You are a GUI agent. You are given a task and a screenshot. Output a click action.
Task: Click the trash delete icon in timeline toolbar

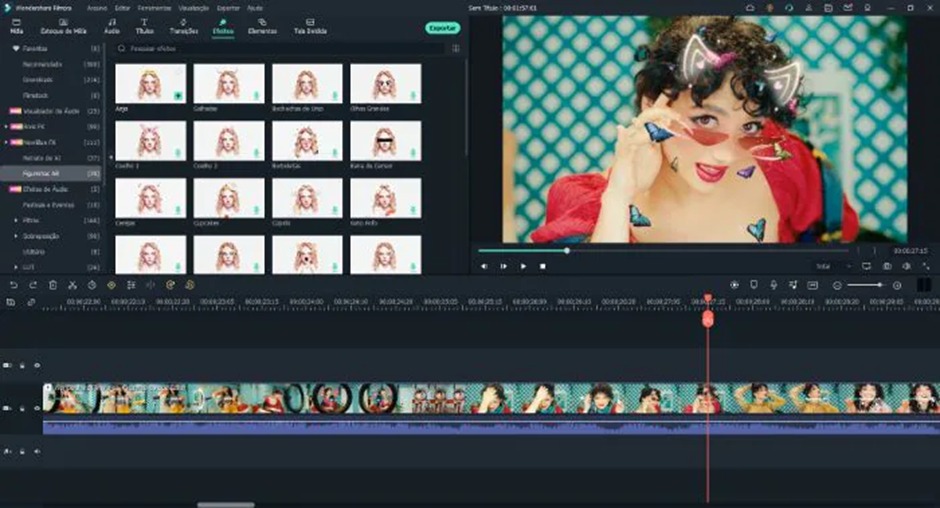53,285
